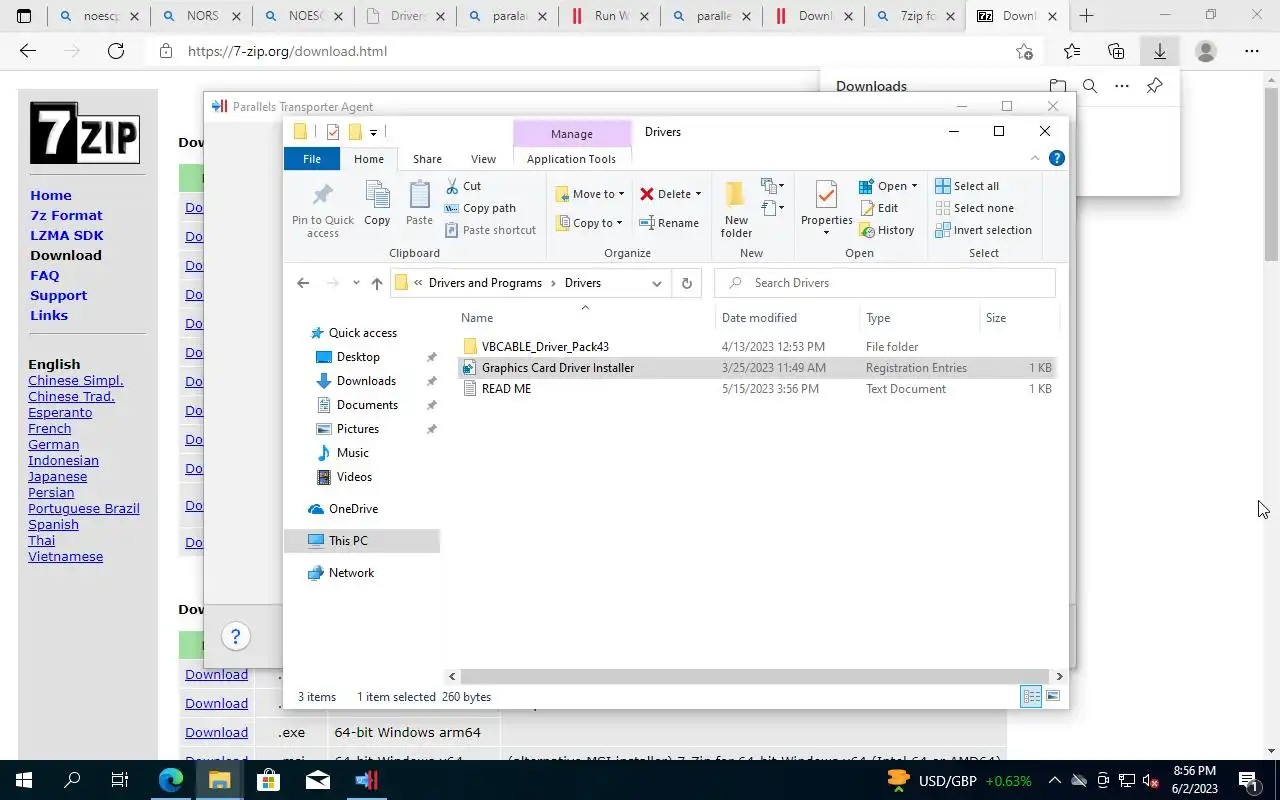Open 7z Format link
This screenshot has width=1280, height=800.
tap(66, 215)
